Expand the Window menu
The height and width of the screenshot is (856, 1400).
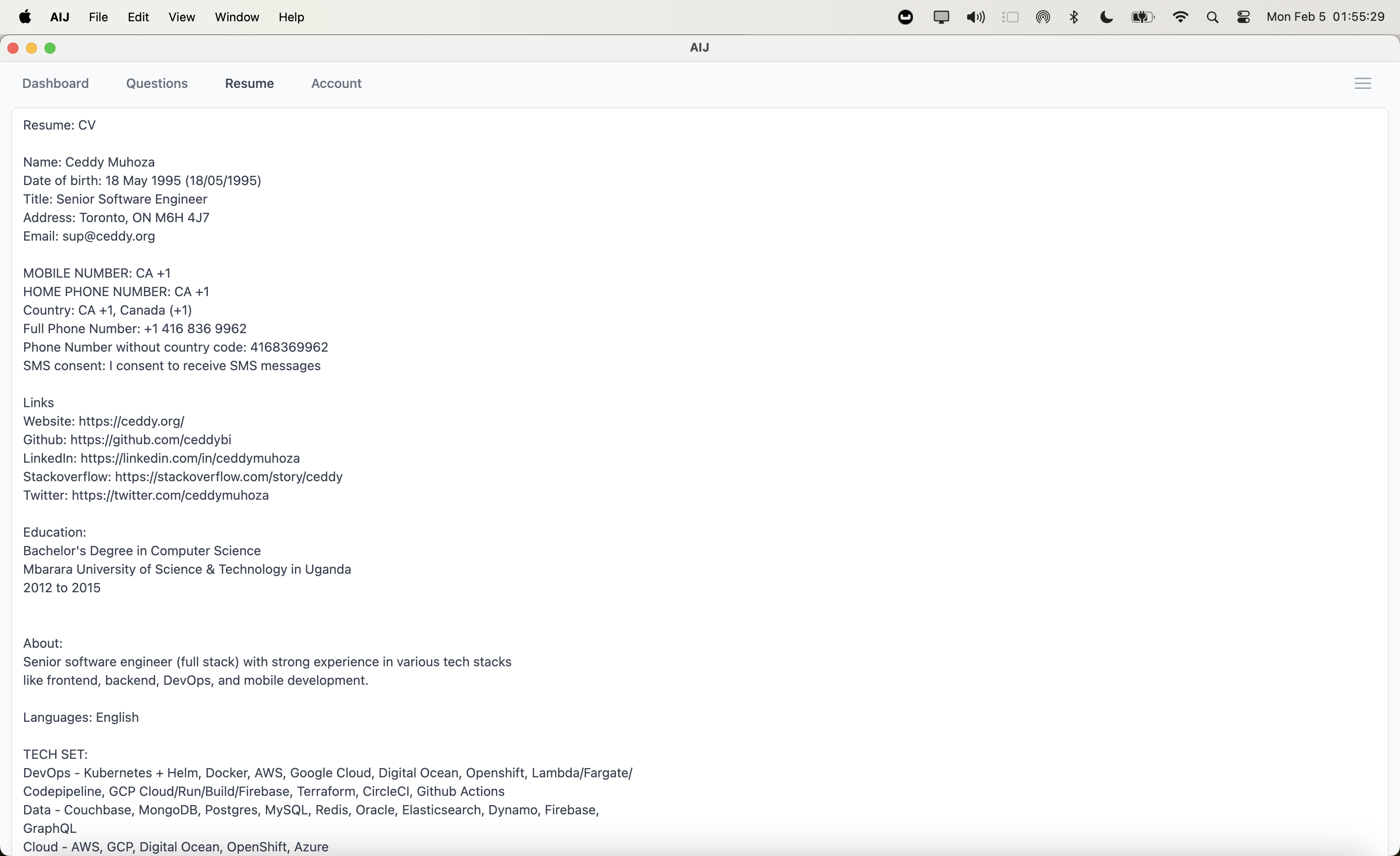(x=237, y=17)
